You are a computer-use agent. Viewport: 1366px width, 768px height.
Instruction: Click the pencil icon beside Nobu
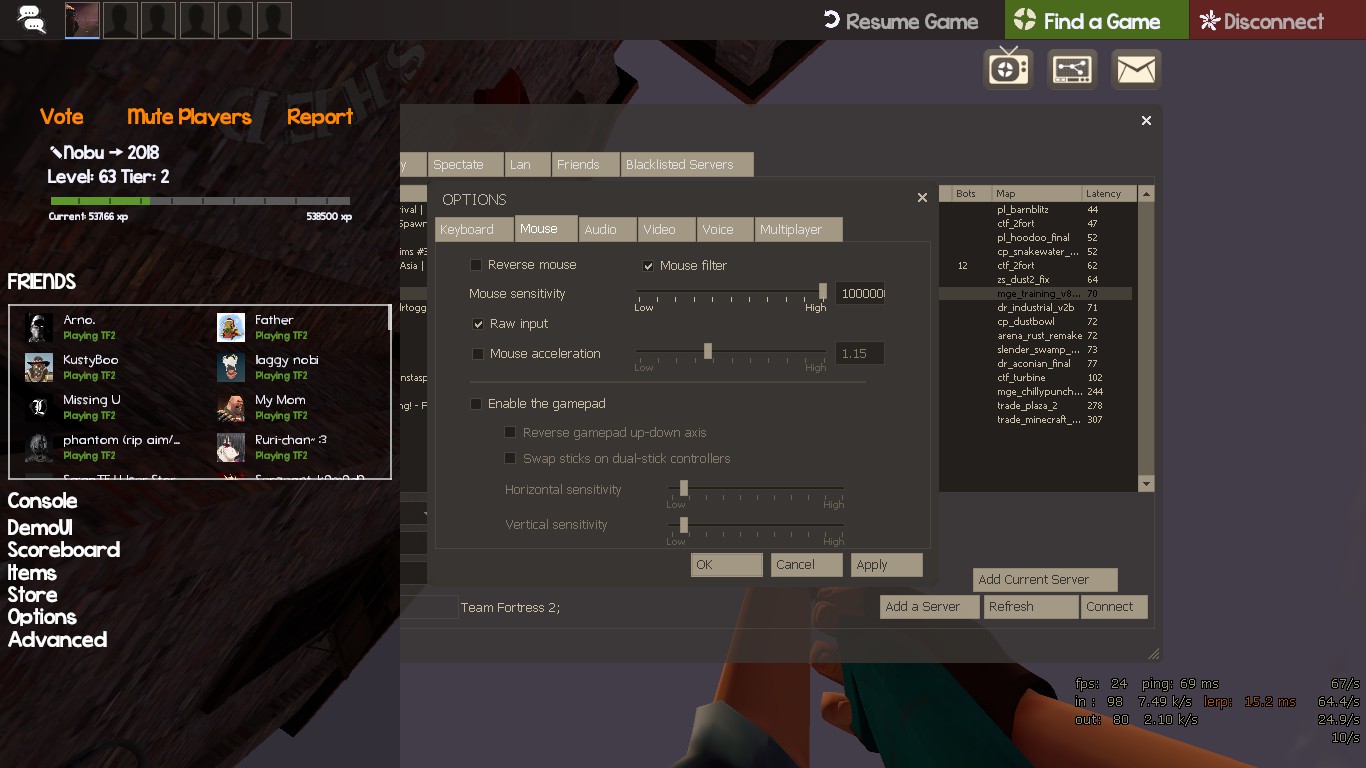pyautogui.click(x=56, y=153)
